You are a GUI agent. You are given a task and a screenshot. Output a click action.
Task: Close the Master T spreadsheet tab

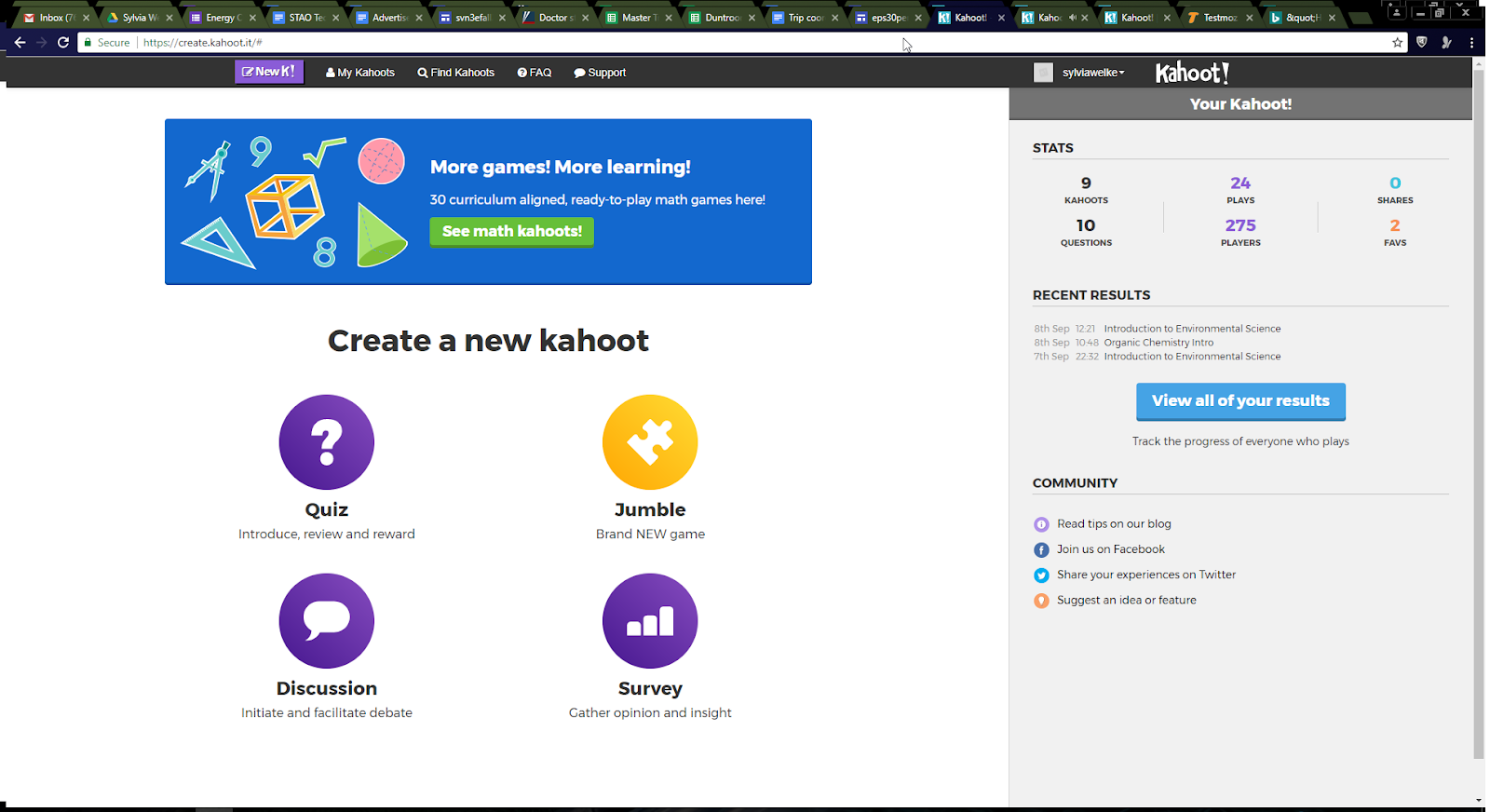click(668, 18)
